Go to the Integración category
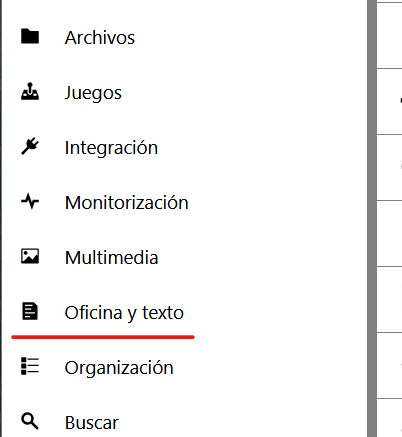Viewport: 402px width, 437px height. pos(111,147)
